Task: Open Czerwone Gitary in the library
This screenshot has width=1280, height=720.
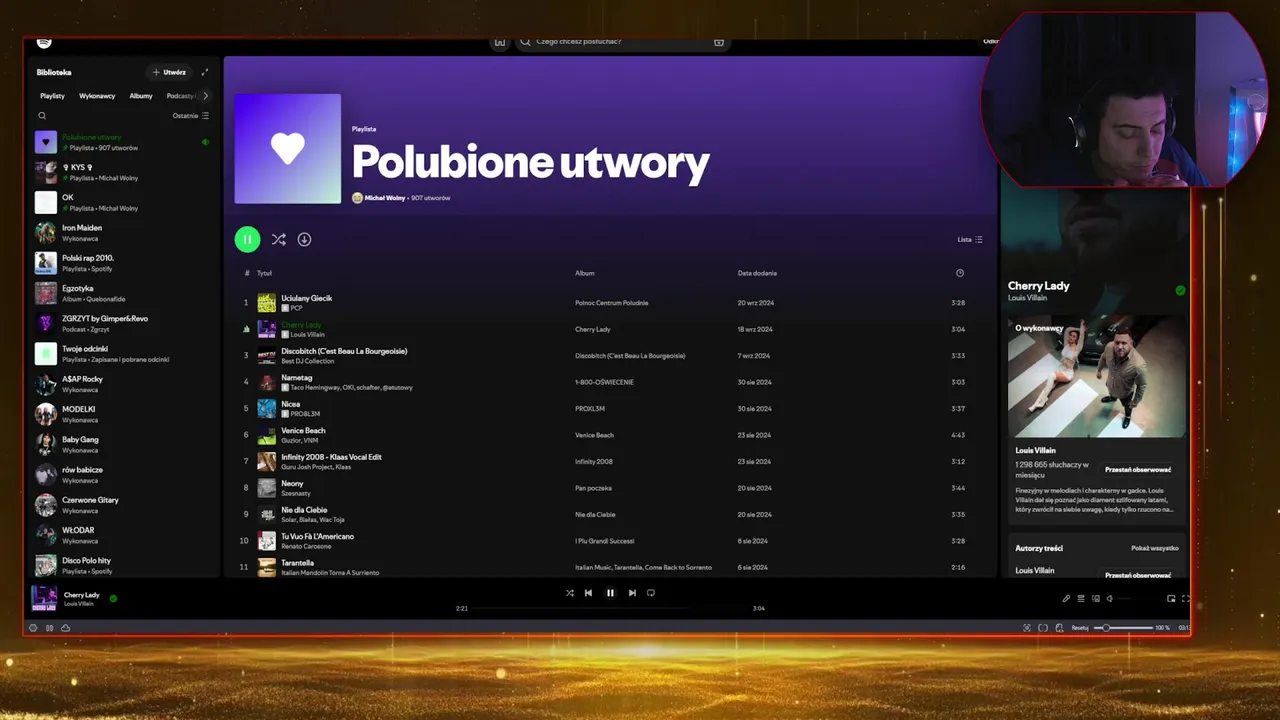Action: tap(122, 505)
